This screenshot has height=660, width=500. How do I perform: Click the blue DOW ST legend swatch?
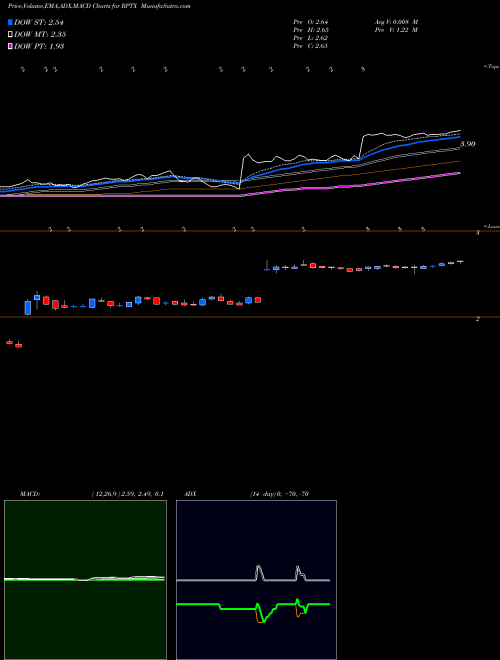[10, 22]
